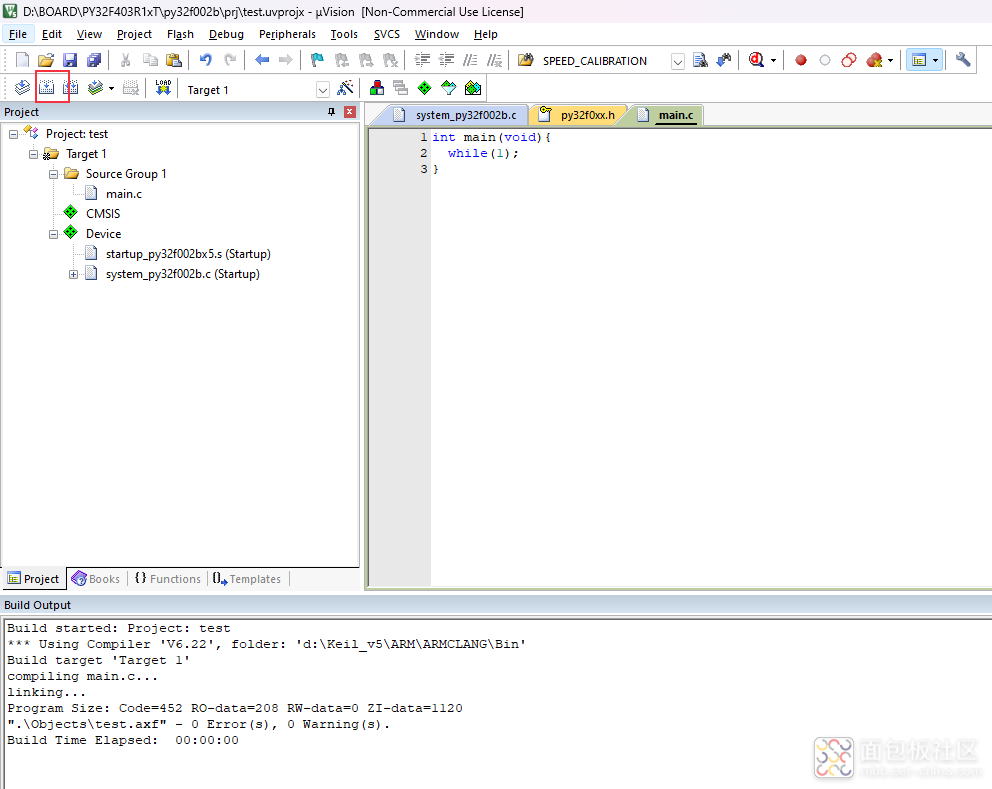This screenshot has height=789, width=992.
Task: Download to flash with the LOAD icon
Action: (x=163, y=88)
